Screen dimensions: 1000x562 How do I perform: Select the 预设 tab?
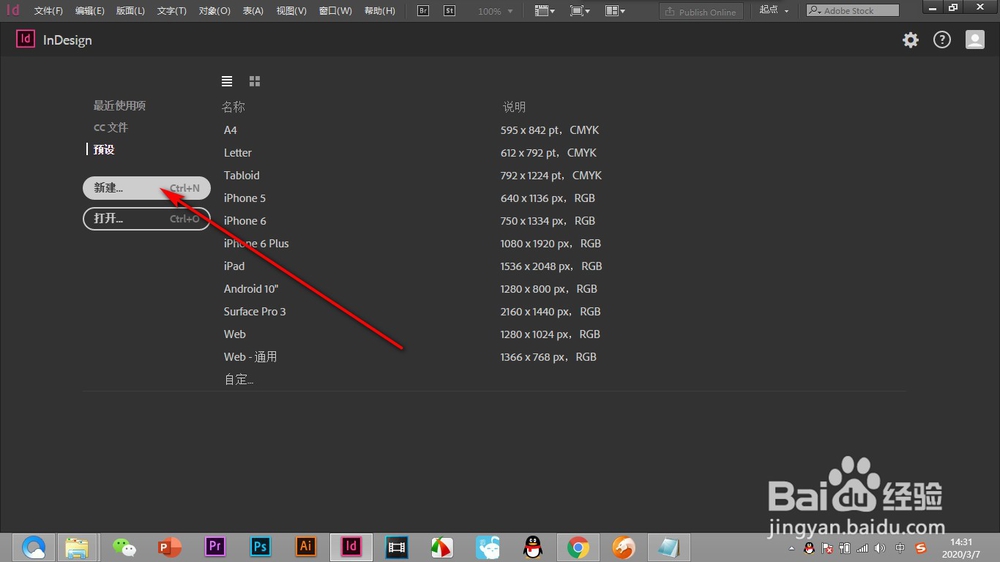point(104,149)
